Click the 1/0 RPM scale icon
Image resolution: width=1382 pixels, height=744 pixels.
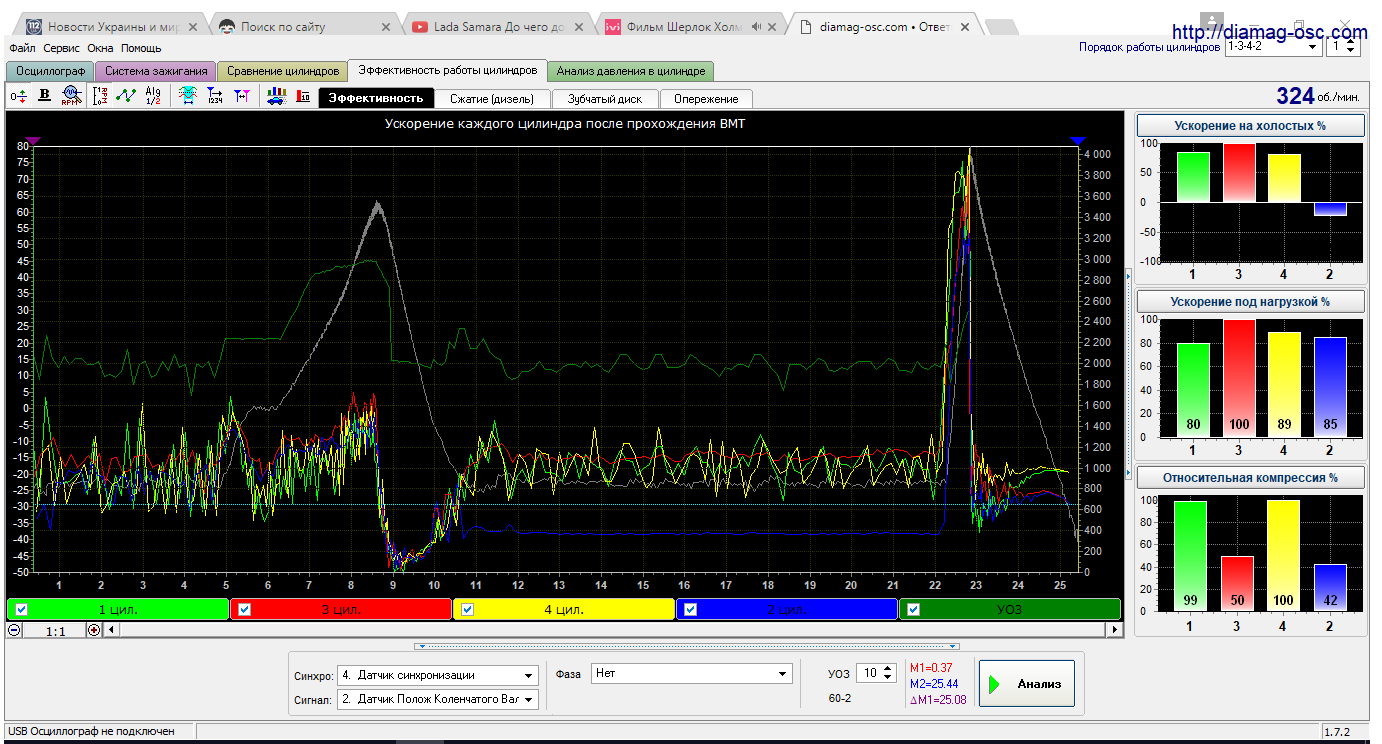(x=100, y=96)
